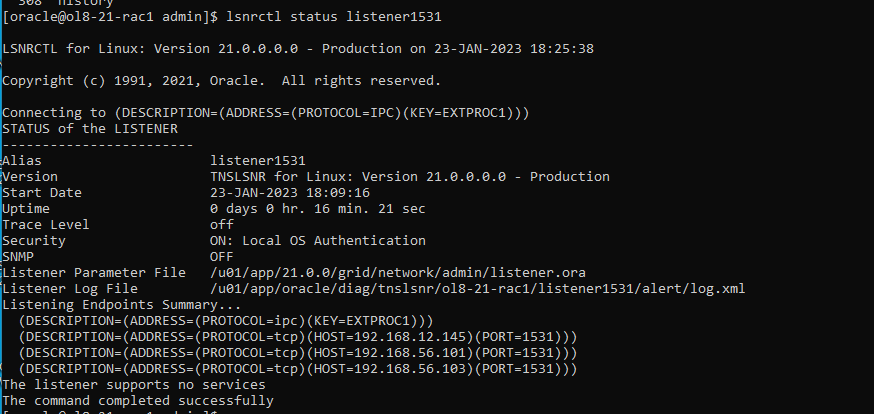Click the Start Date value 23-JAN-2023 18:09:16
This screenshot has height=414, width=874.
coord(290,193)
